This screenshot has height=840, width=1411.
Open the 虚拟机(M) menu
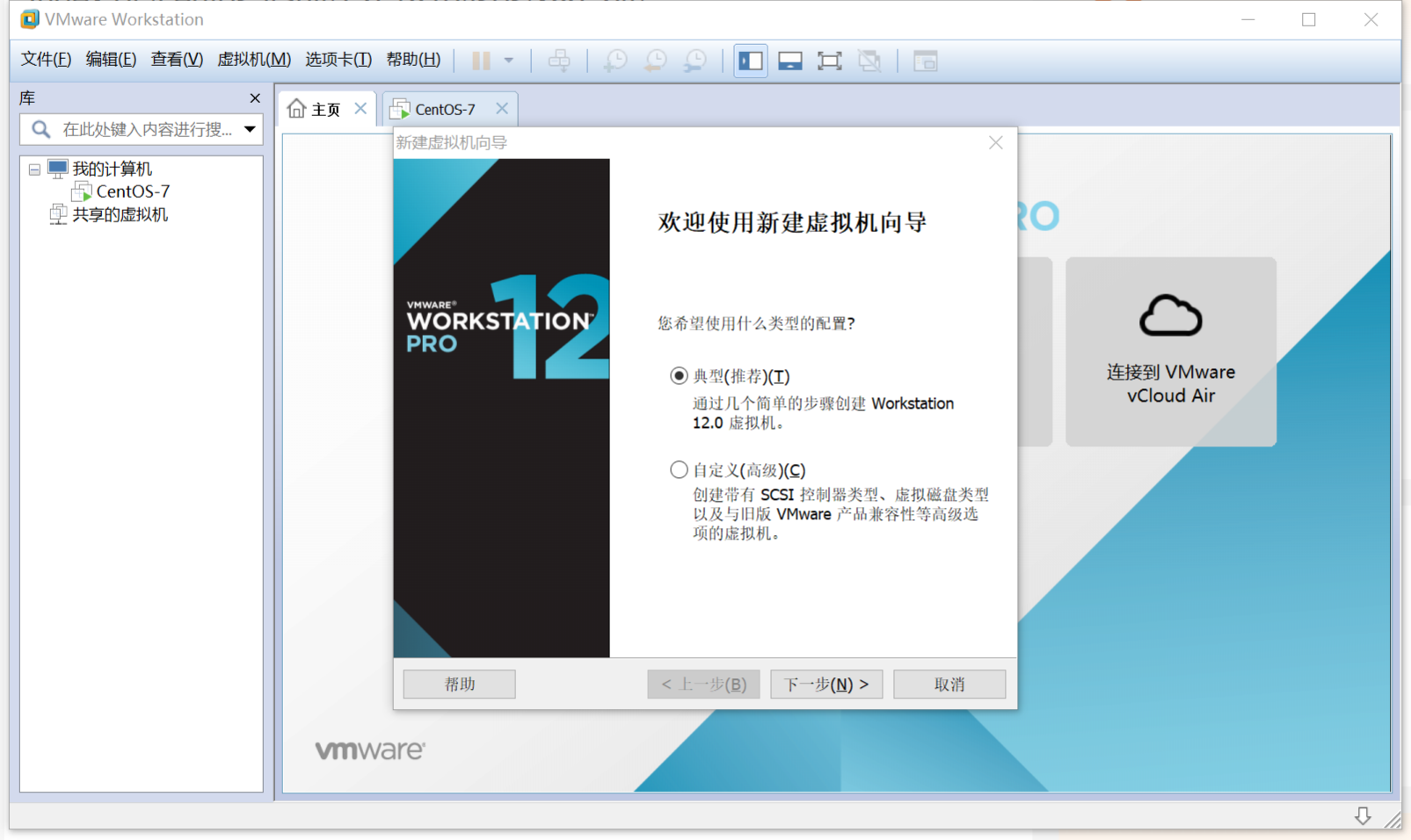click(x=254, y=59)
